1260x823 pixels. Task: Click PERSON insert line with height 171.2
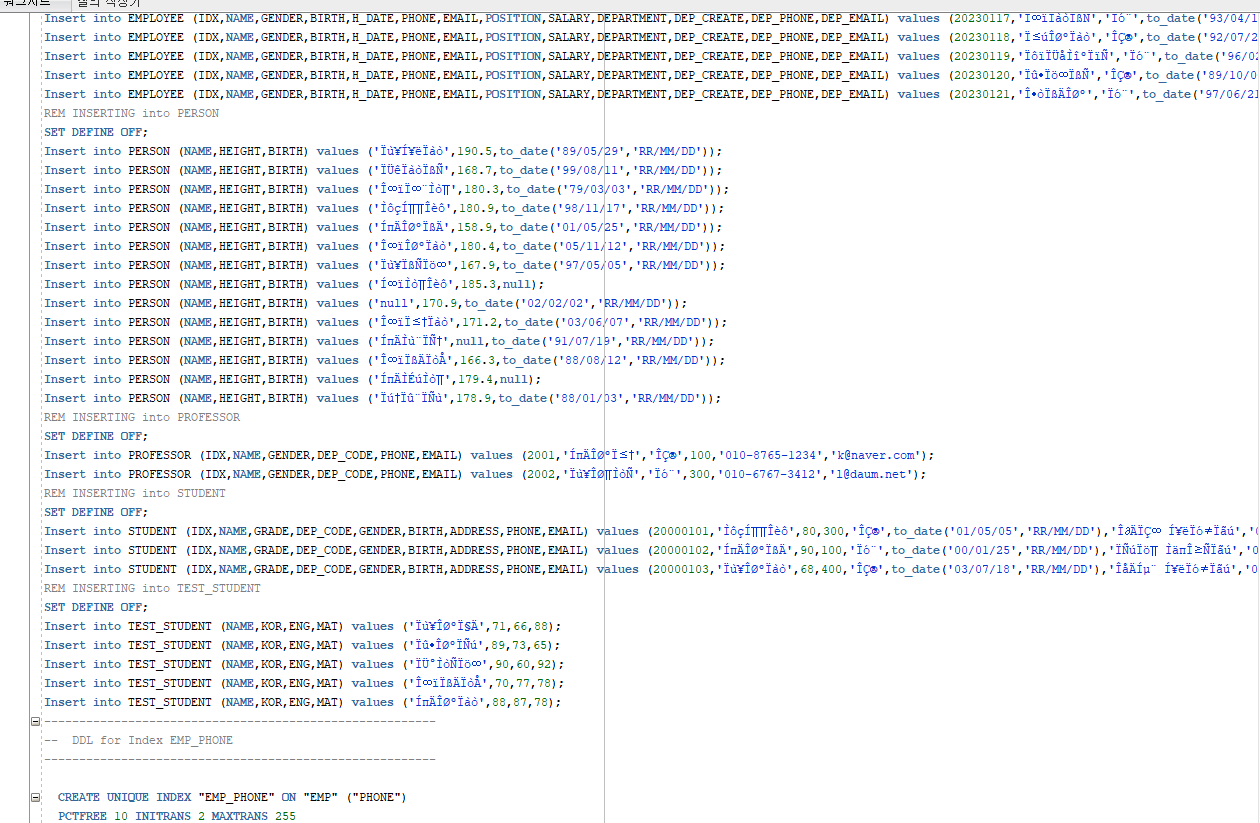(386, 322)
